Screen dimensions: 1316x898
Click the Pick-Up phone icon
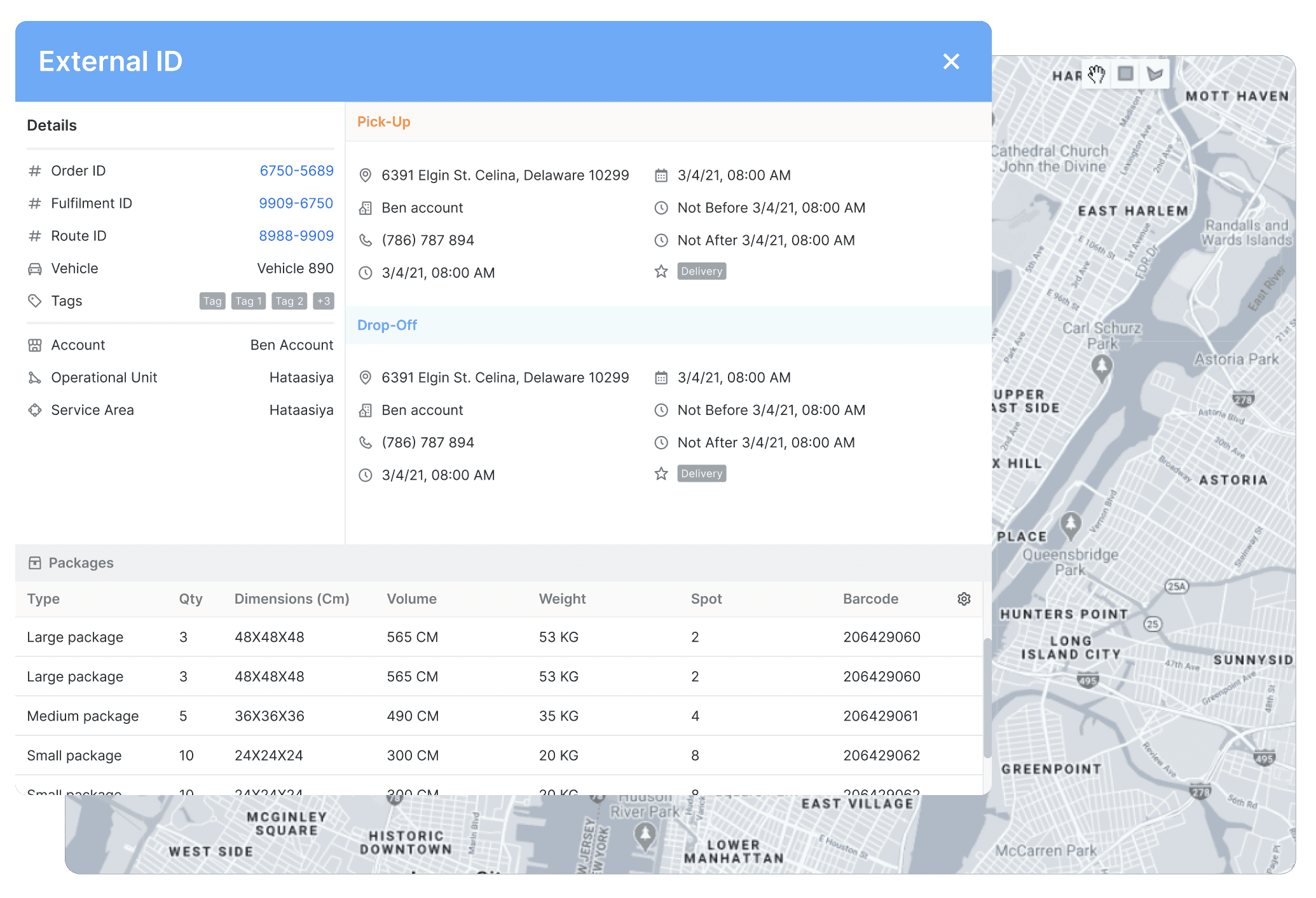pyautogui.click(x=366, y=240)
